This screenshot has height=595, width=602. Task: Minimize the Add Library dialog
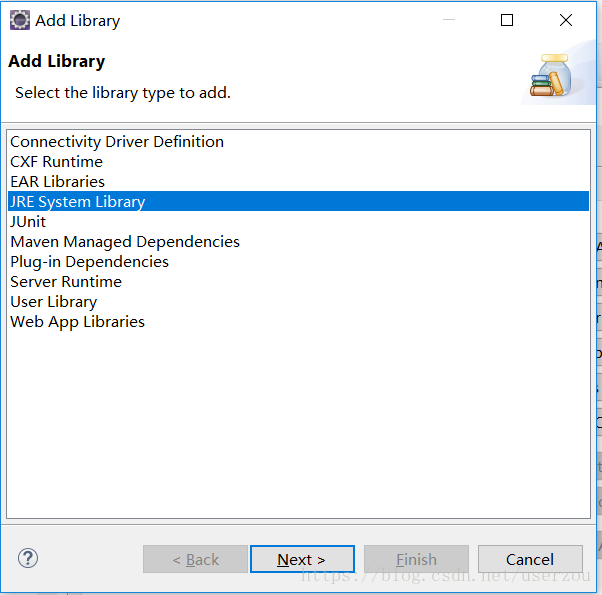coord(449,20)
